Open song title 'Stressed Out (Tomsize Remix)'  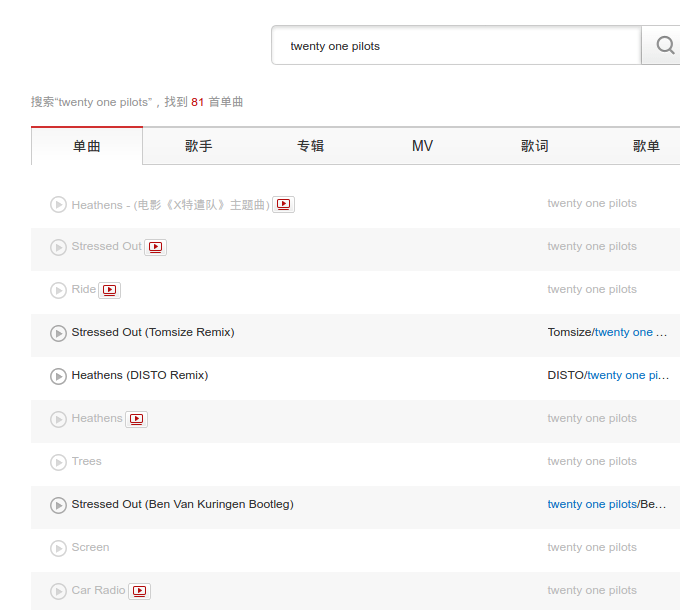point(153,332)
